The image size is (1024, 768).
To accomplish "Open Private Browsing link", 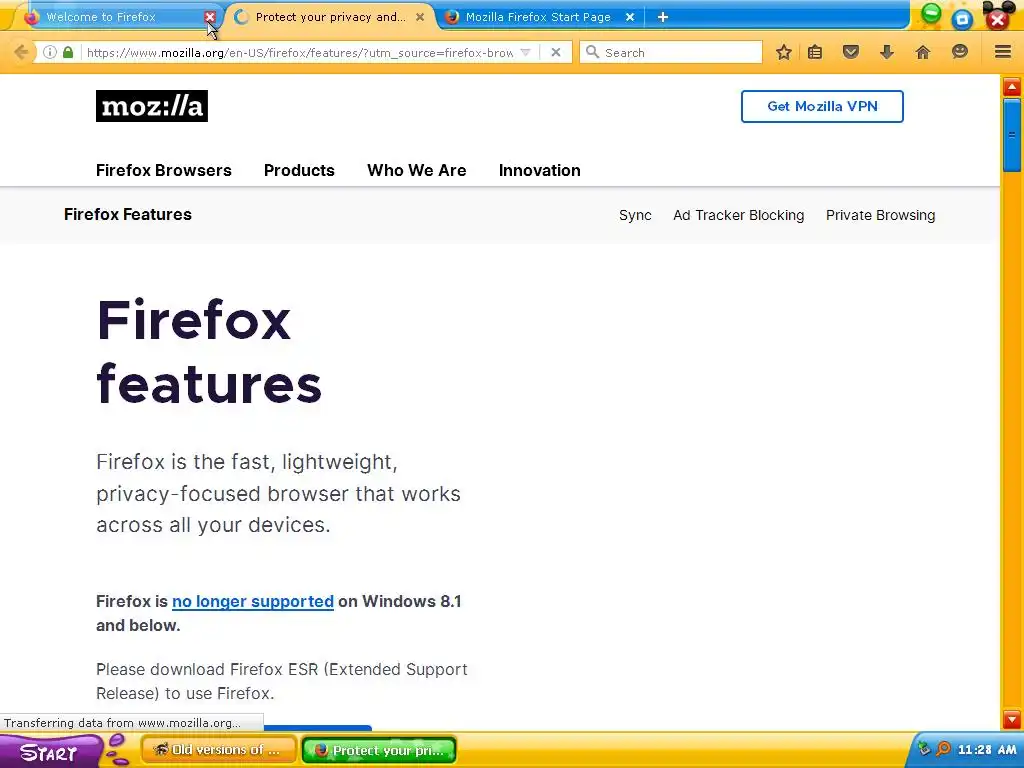I will click(x=880, y=215).
